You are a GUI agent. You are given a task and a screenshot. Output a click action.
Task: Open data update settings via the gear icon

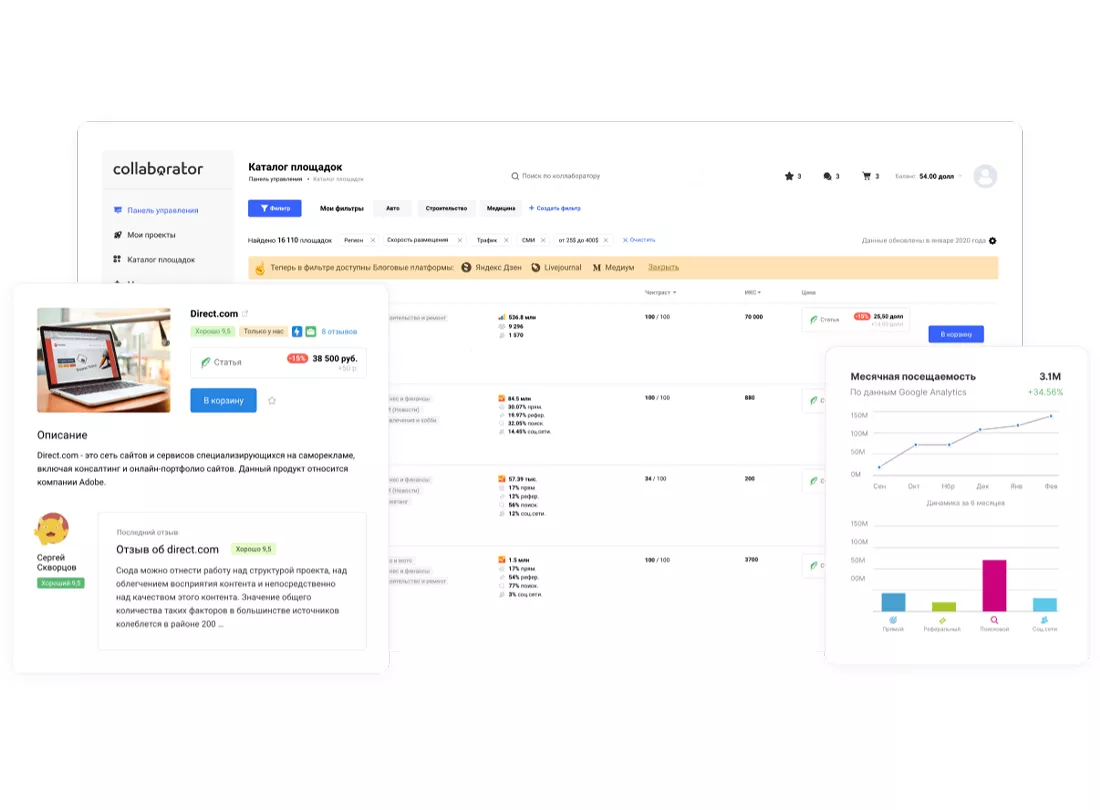point(990,240)
